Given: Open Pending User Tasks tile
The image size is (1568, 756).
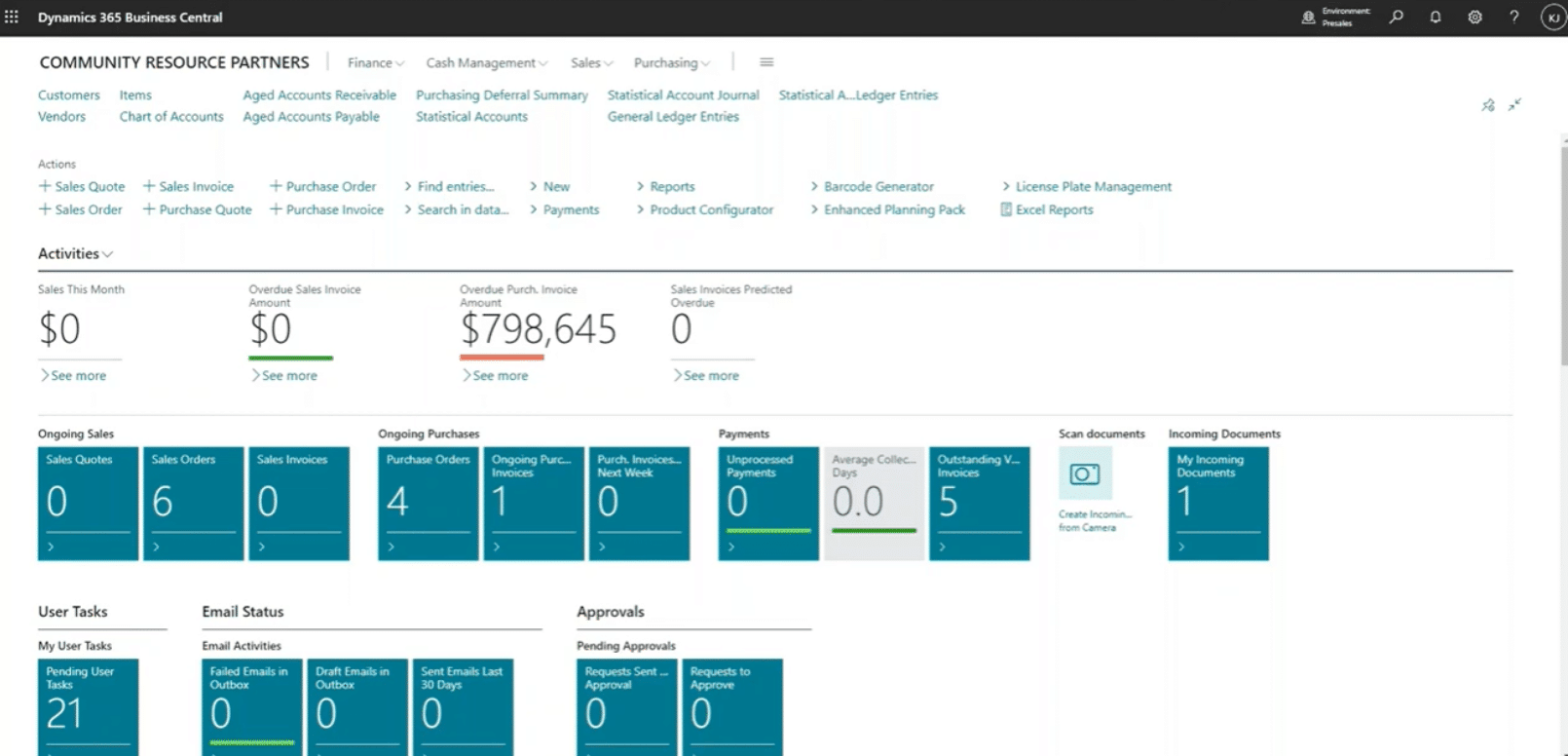Looking at the screenshot, I should tap(88, 707).
